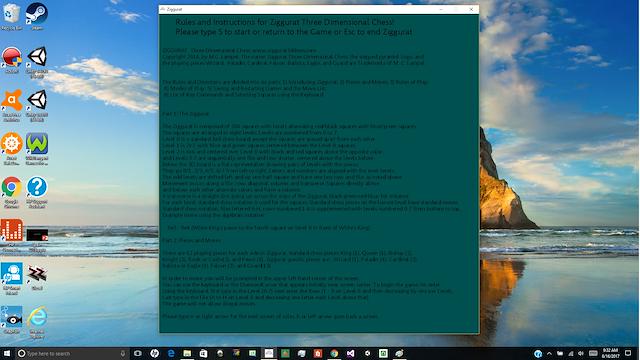Open File Explorer from the taskbar

pyautogui.click(x=187, y=353)
